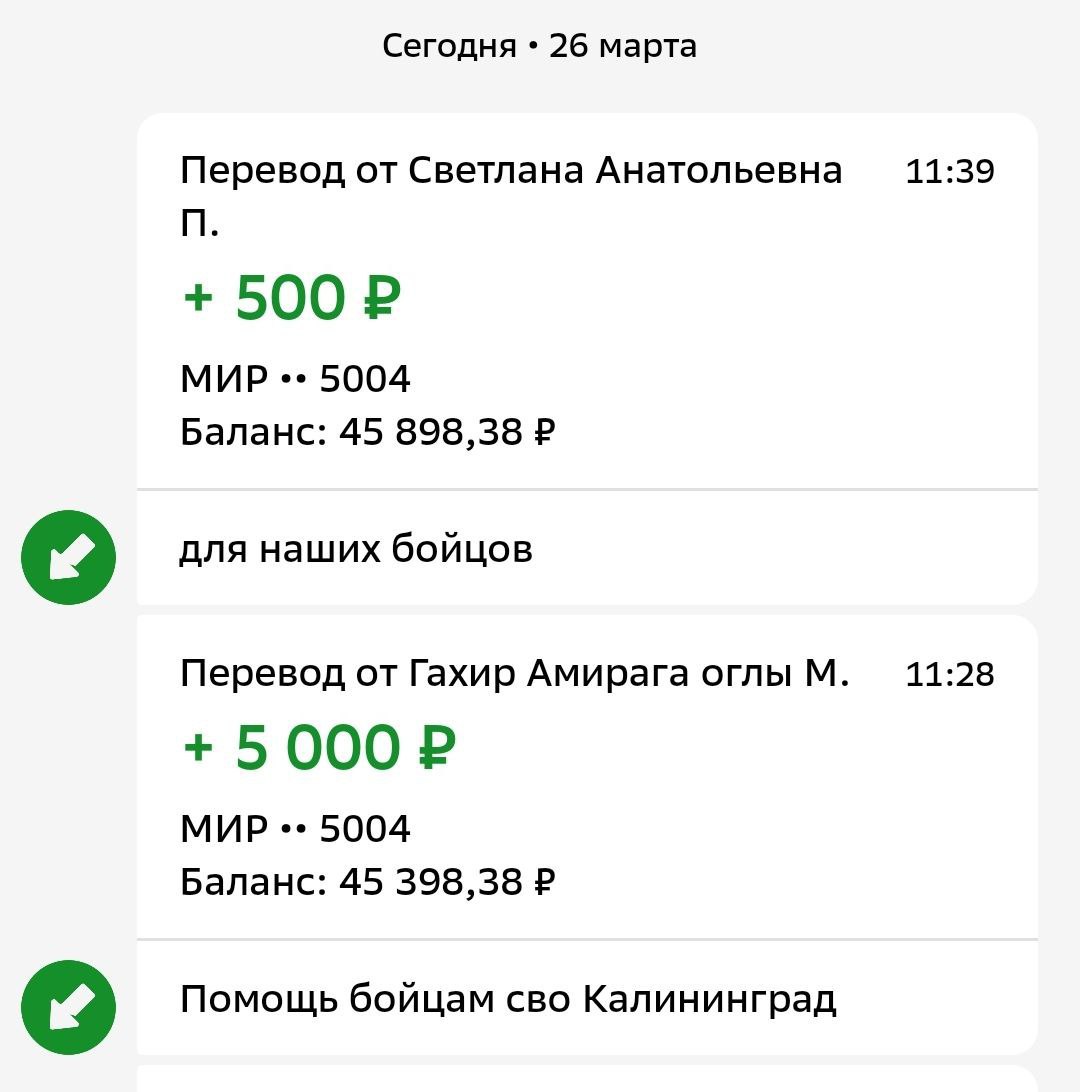Tap balance 45 398,38 ₽ line
Screen dimensions: 1080x1092
point(368,882)
